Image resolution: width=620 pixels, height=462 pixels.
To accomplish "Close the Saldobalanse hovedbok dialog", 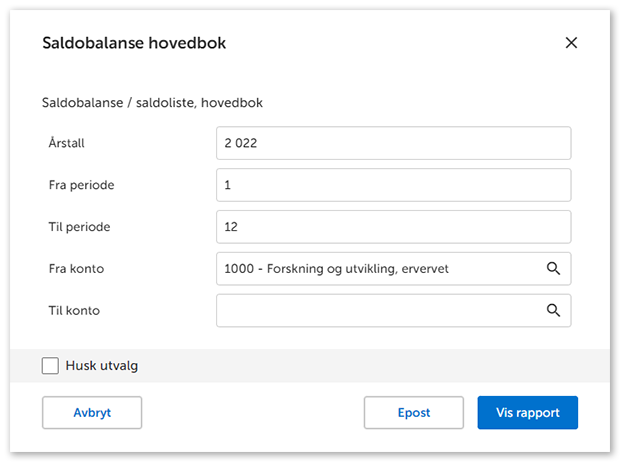I will (x=571, y=43).
